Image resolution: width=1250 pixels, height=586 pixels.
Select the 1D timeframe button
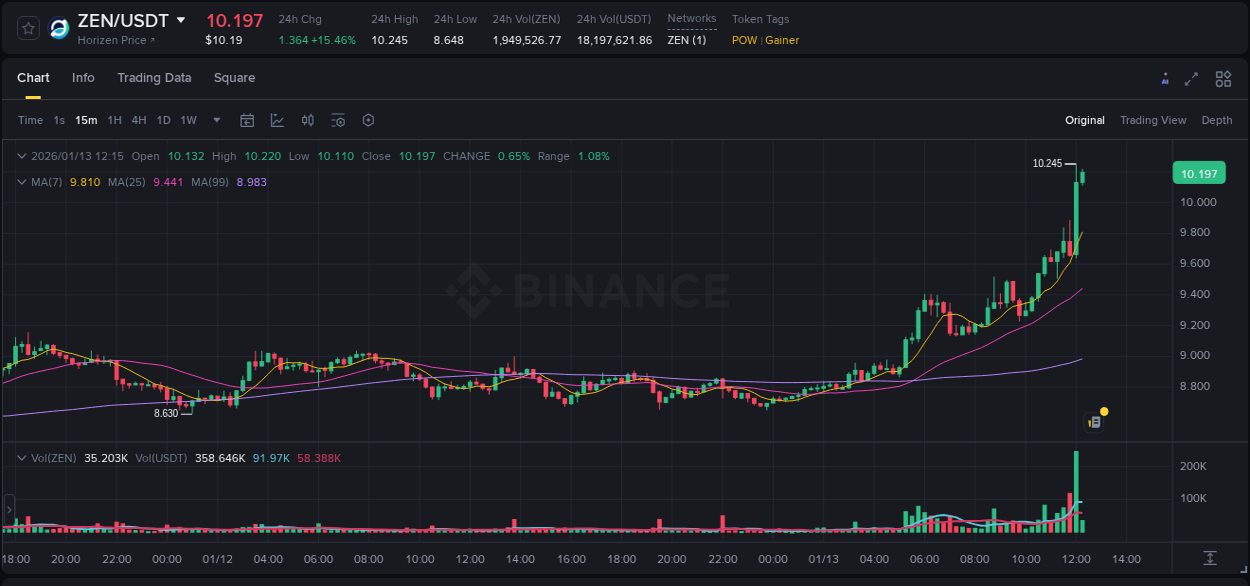[163, 119]
